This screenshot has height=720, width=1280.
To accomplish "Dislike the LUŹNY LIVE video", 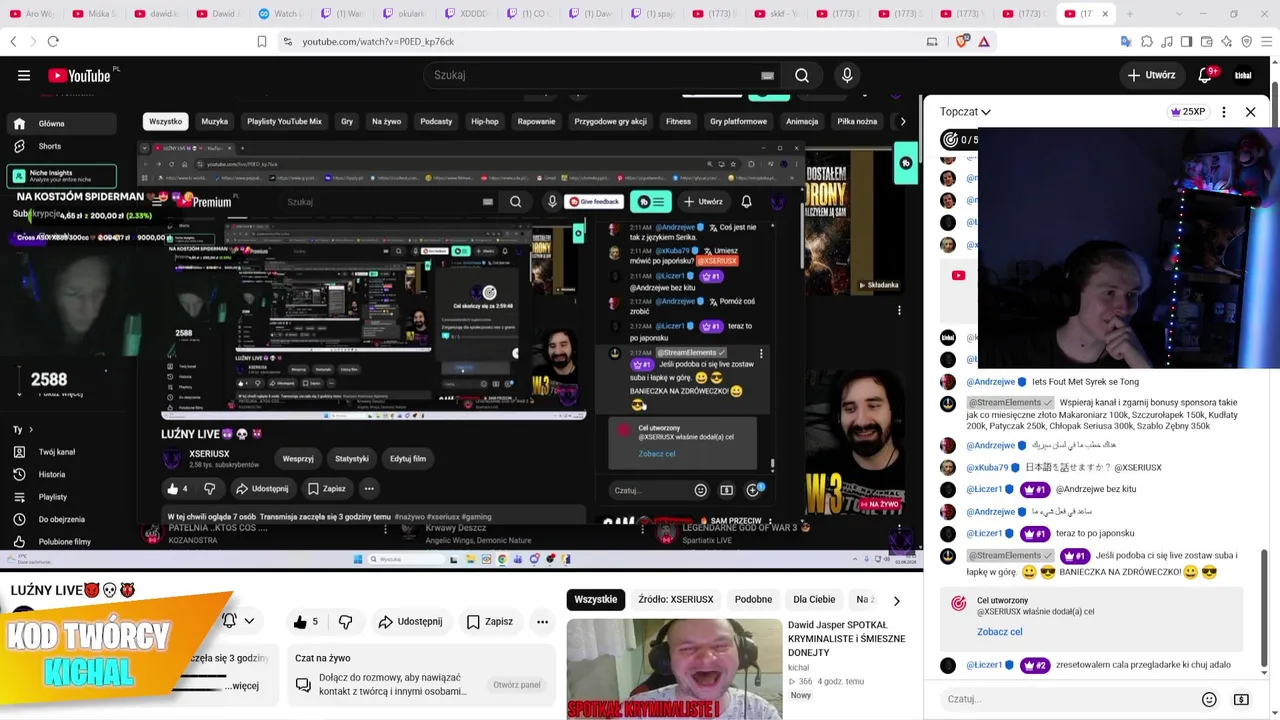I will click(345, 622).
